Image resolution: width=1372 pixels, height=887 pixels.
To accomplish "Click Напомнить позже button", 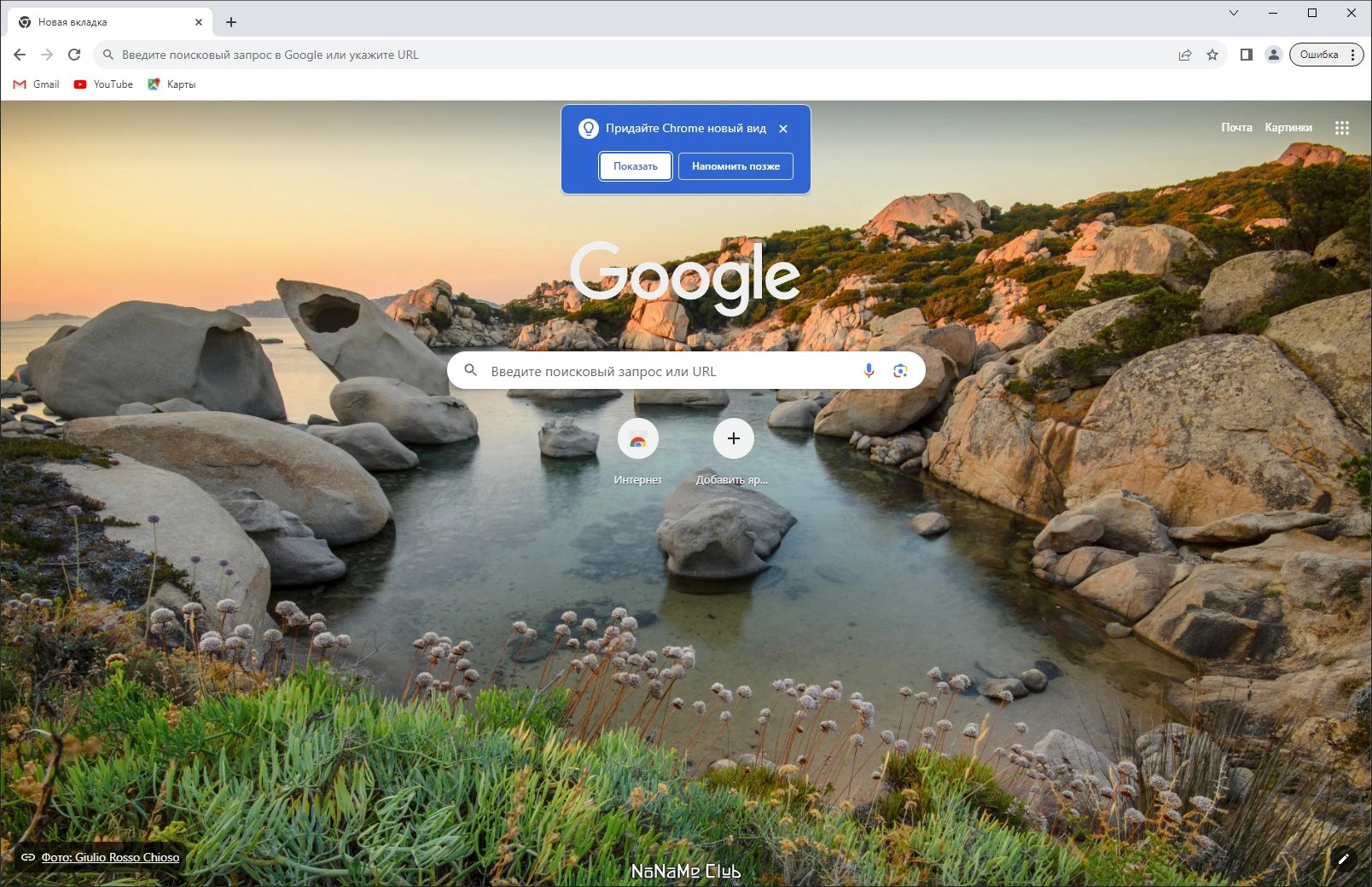I will tap(735, 166).
